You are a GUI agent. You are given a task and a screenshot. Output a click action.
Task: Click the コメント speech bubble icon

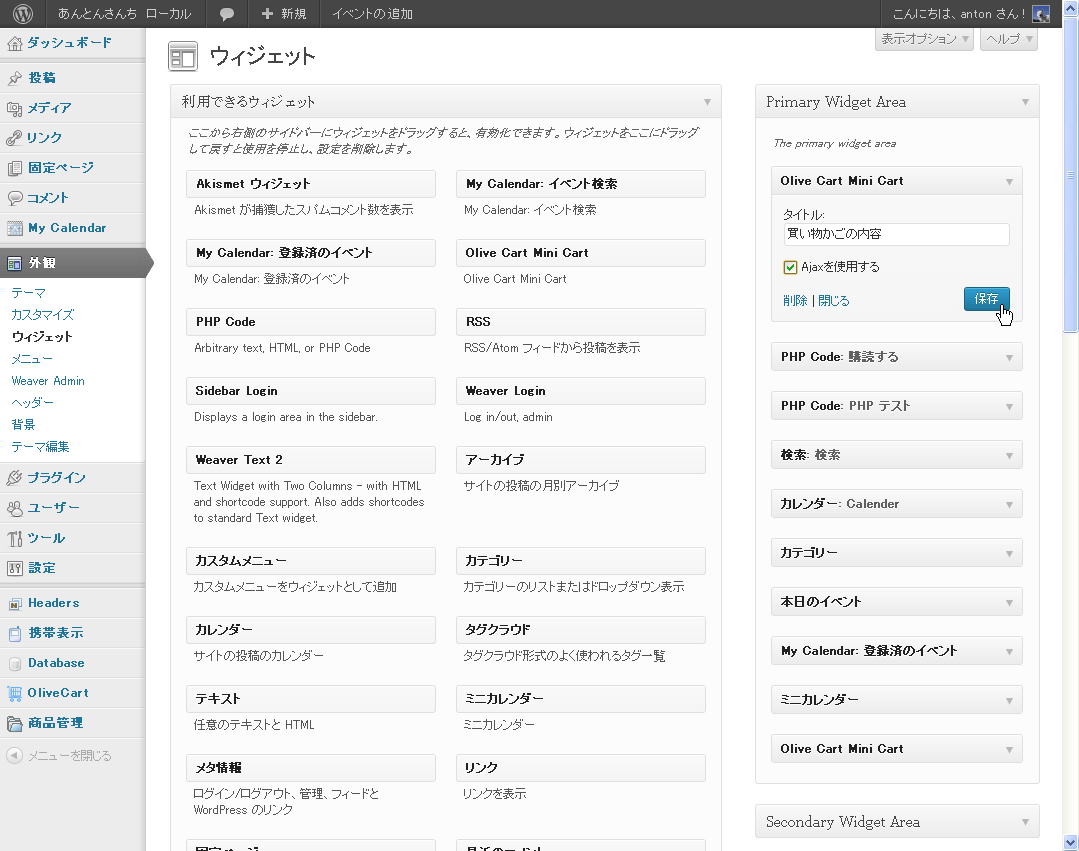pyautogui.click(x=14, y=198)
